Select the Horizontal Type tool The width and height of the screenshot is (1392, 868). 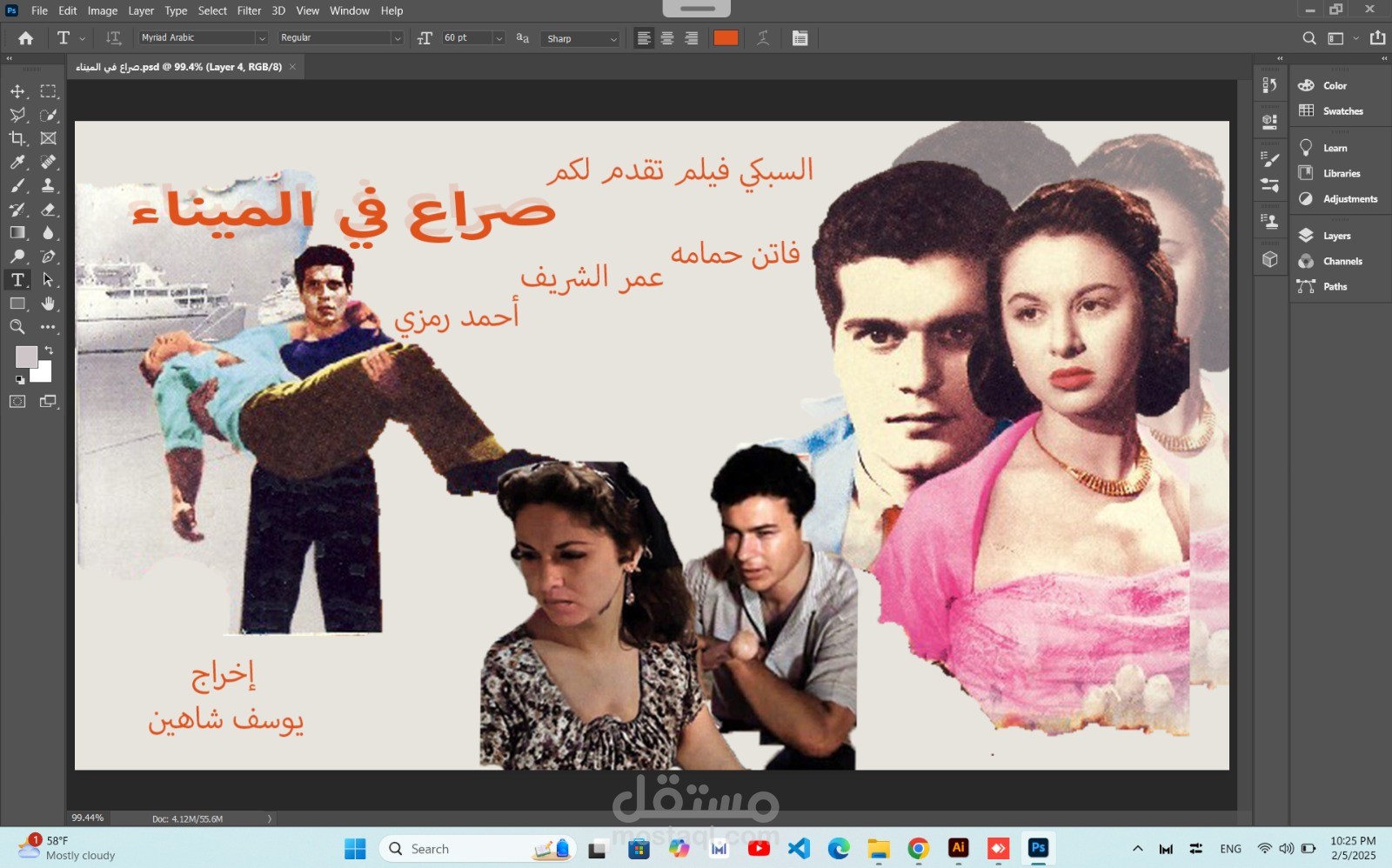pyautogui.click(x=17, y=280)
